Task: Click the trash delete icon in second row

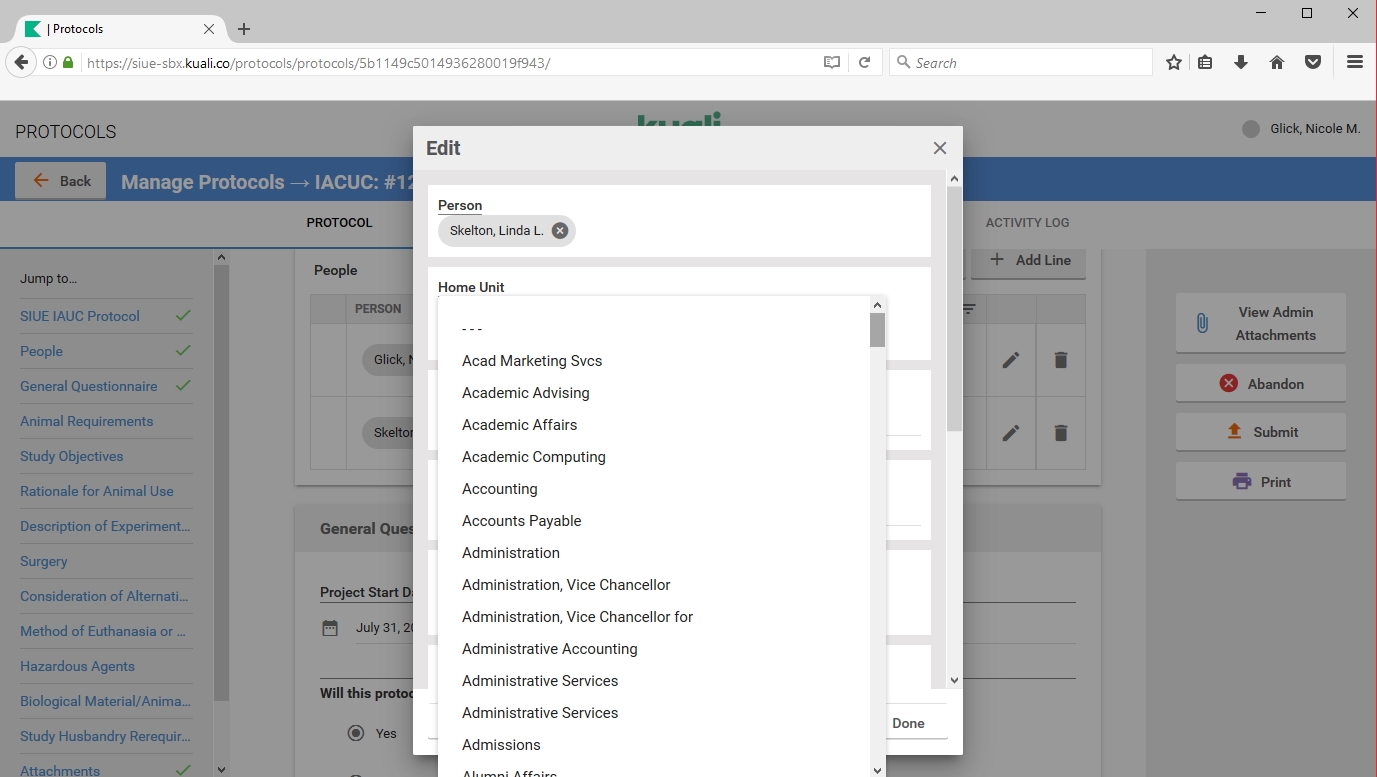Action: [1060, 433]
